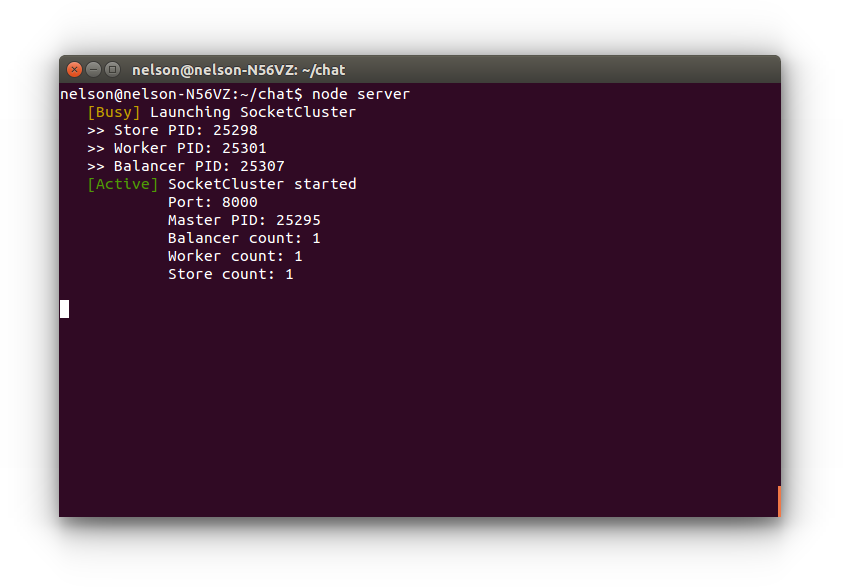The width and height of the screenshot is (843, 587).
Task: Click the orange [Busy] status label
Action: [114, 112]
